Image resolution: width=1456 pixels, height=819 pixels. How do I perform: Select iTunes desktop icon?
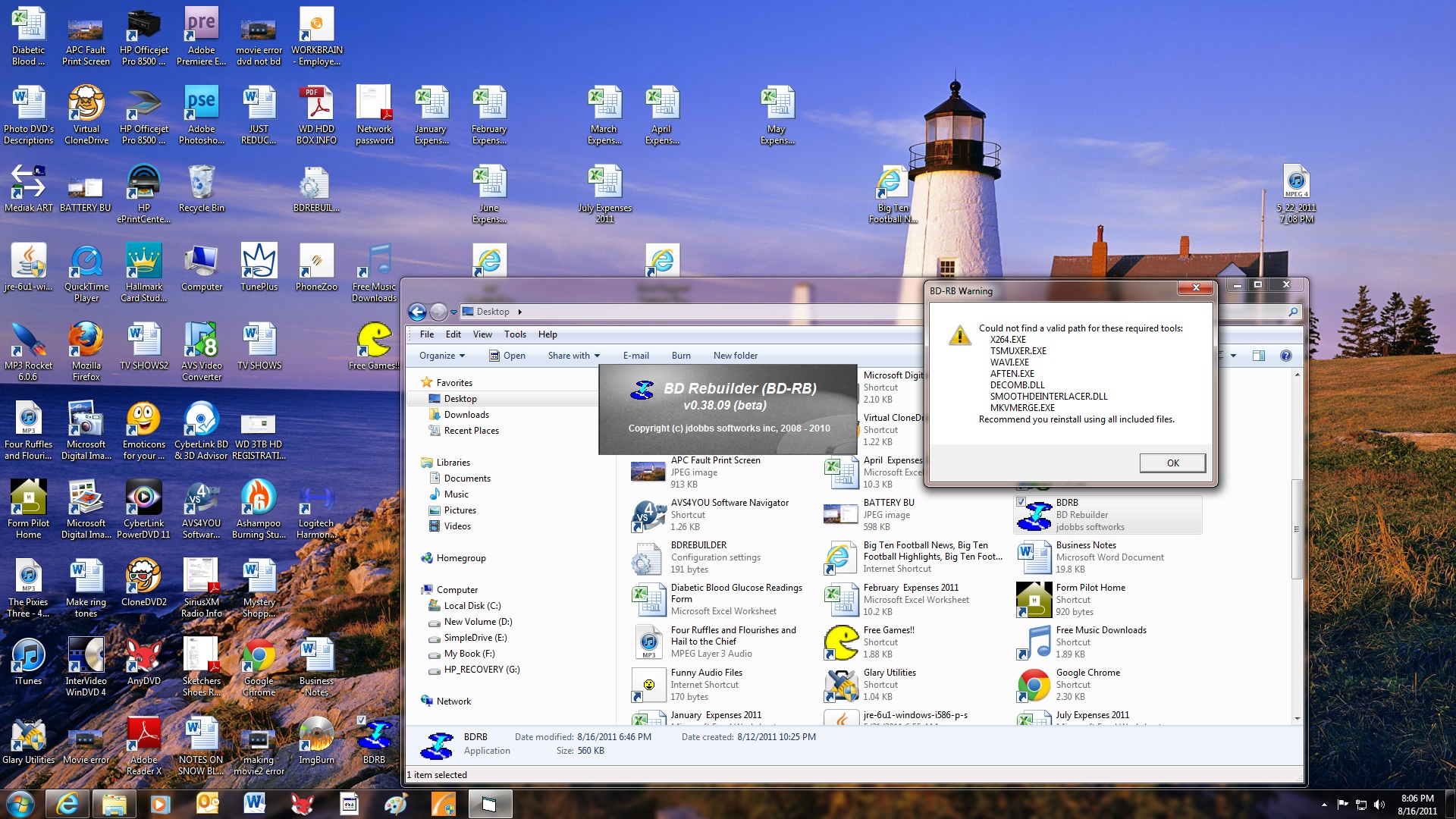click(28, 662)
